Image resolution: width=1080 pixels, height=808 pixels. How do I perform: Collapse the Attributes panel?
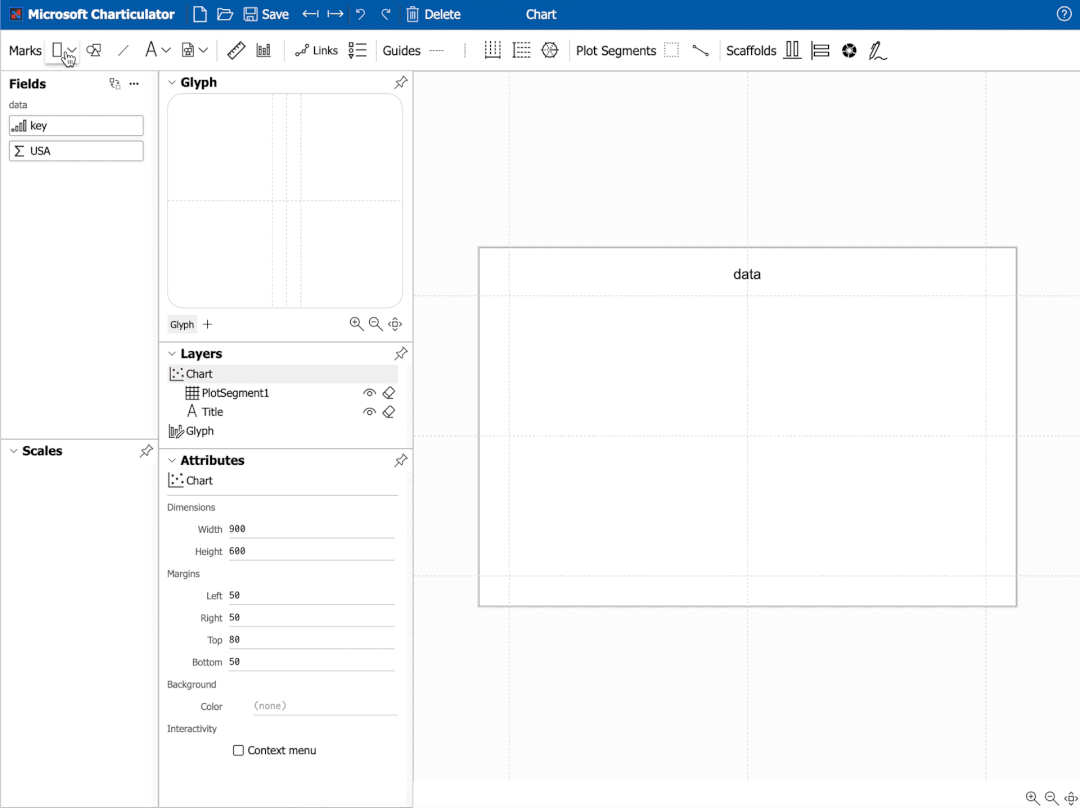[x=172, y=460]
